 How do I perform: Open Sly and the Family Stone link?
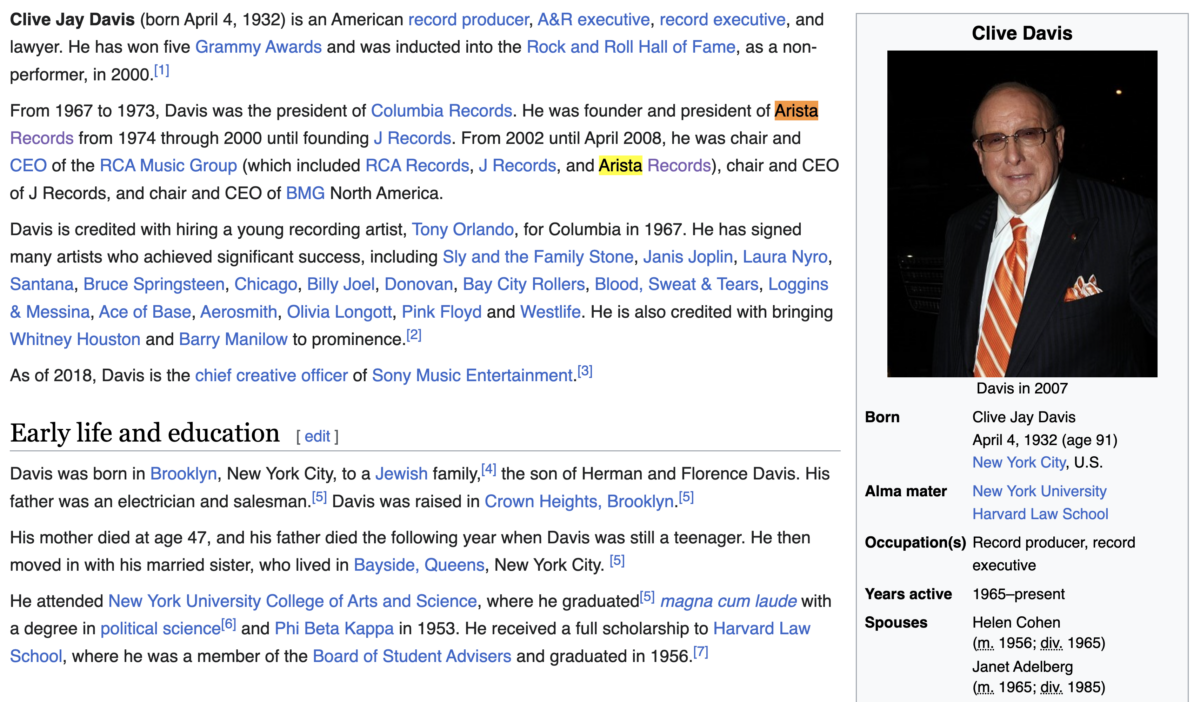click(x=538, y=256)
